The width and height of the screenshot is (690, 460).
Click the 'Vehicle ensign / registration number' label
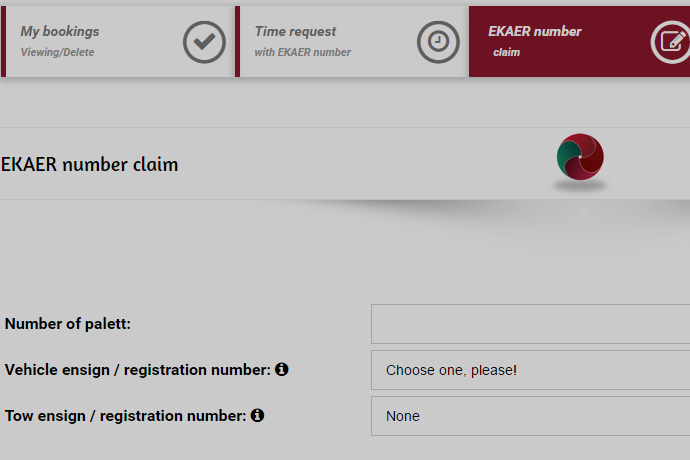pos(137,370)
